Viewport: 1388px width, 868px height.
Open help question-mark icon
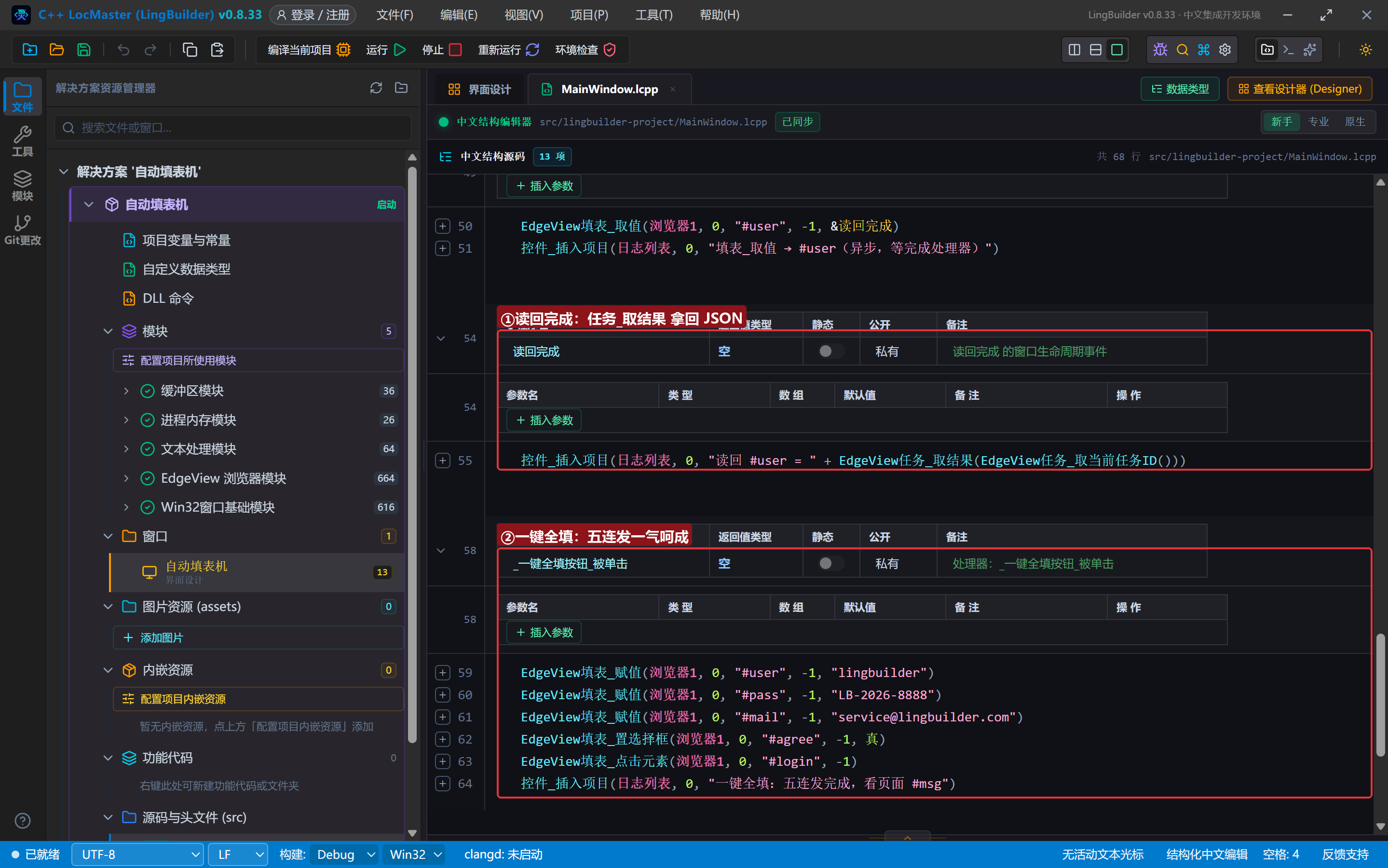tap(22, 821)
